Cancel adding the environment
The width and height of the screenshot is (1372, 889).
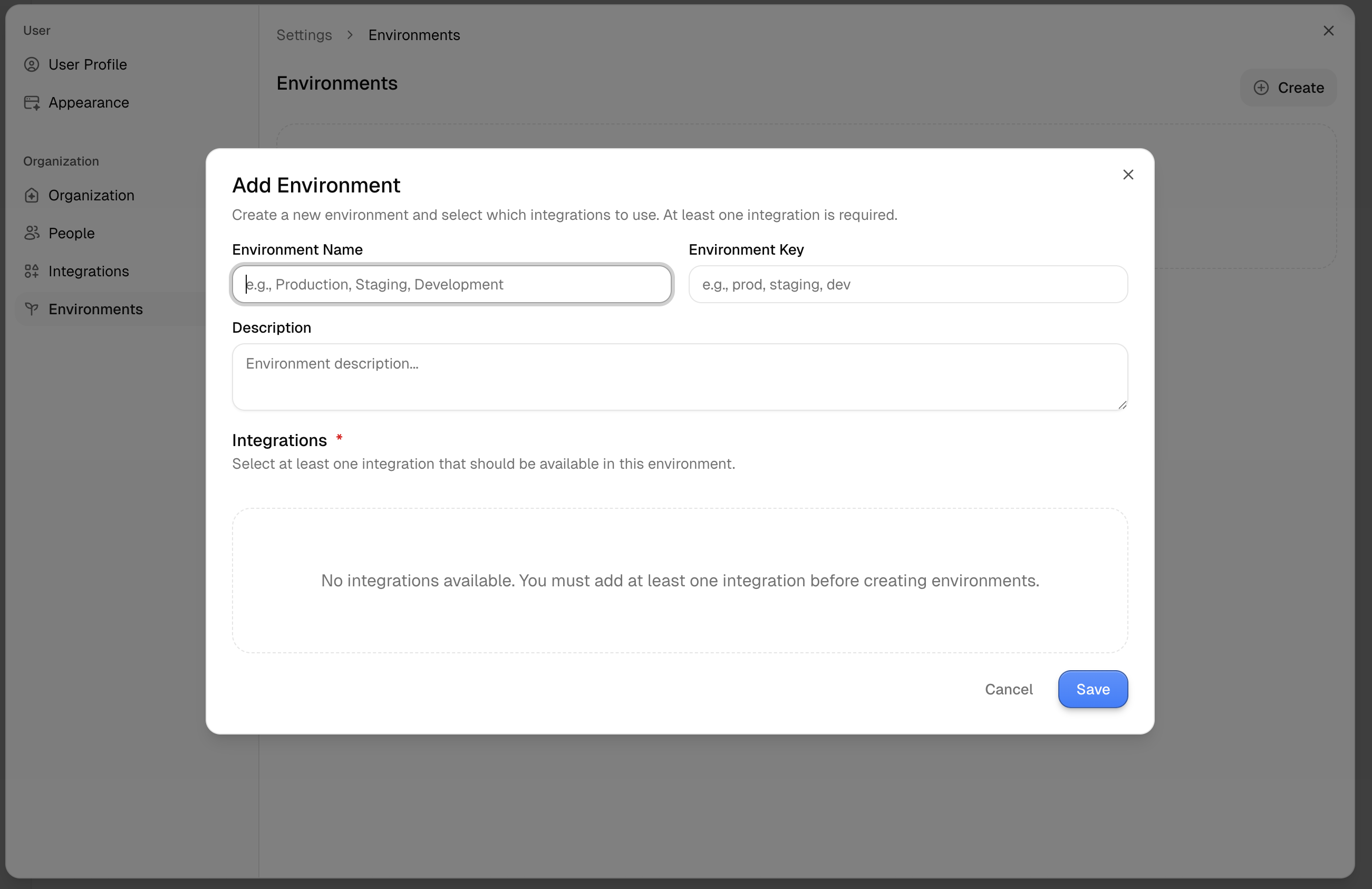[x=1008, y=689]
